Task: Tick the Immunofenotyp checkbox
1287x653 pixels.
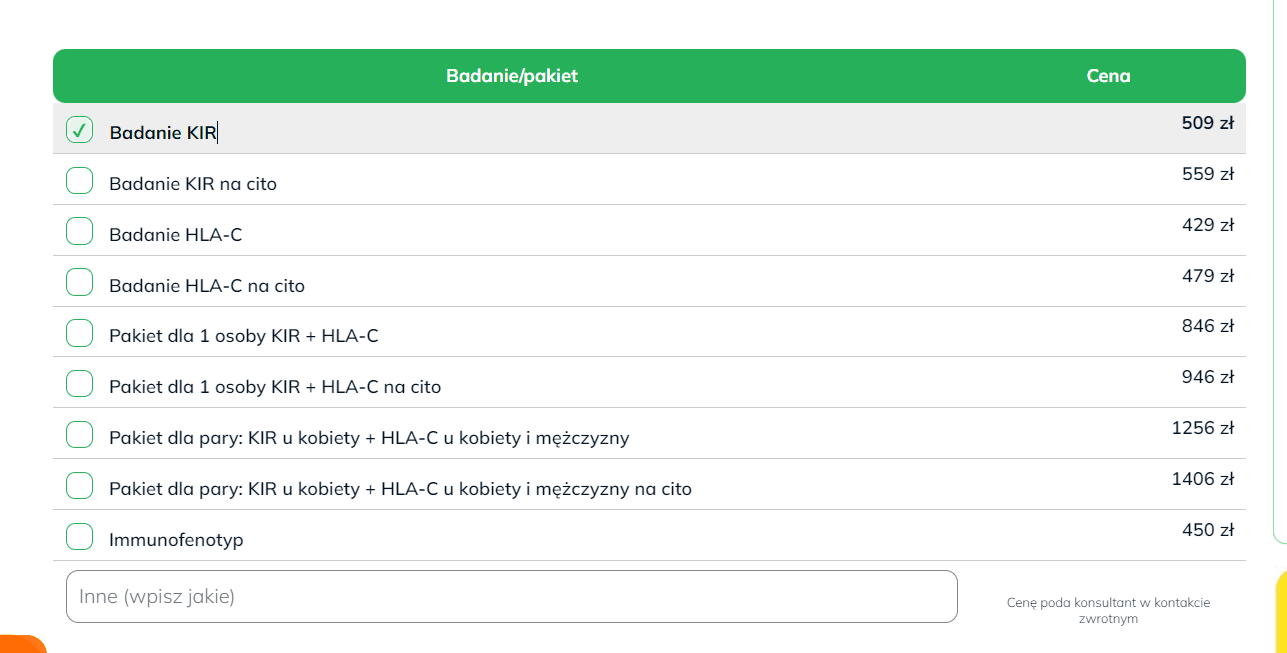Action: [x=80, y=537]
